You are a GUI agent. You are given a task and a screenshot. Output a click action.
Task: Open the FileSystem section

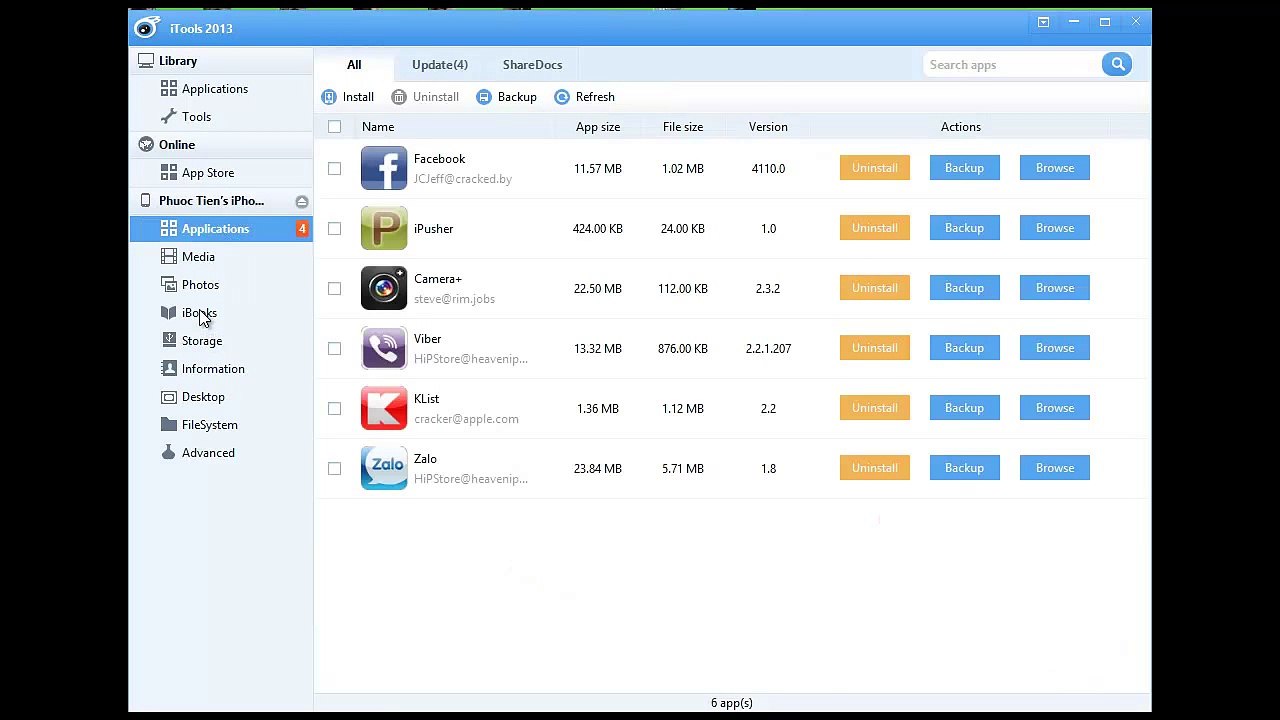point(209,425)
